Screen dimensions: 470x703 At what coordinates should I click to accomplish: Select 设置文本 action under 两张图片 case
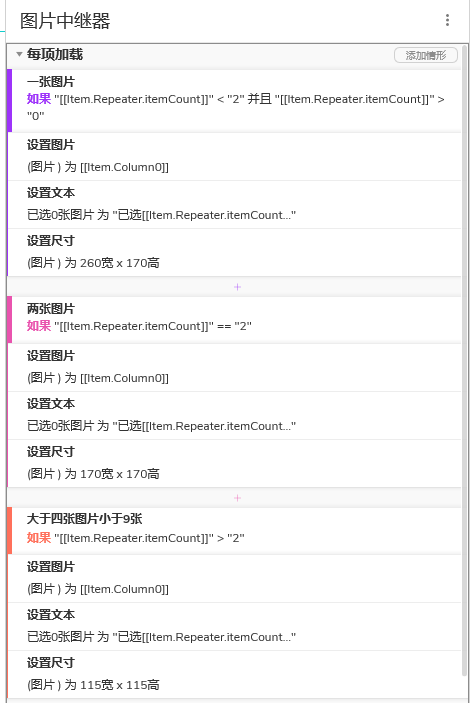pyautogui.click(x=234, y=416)
